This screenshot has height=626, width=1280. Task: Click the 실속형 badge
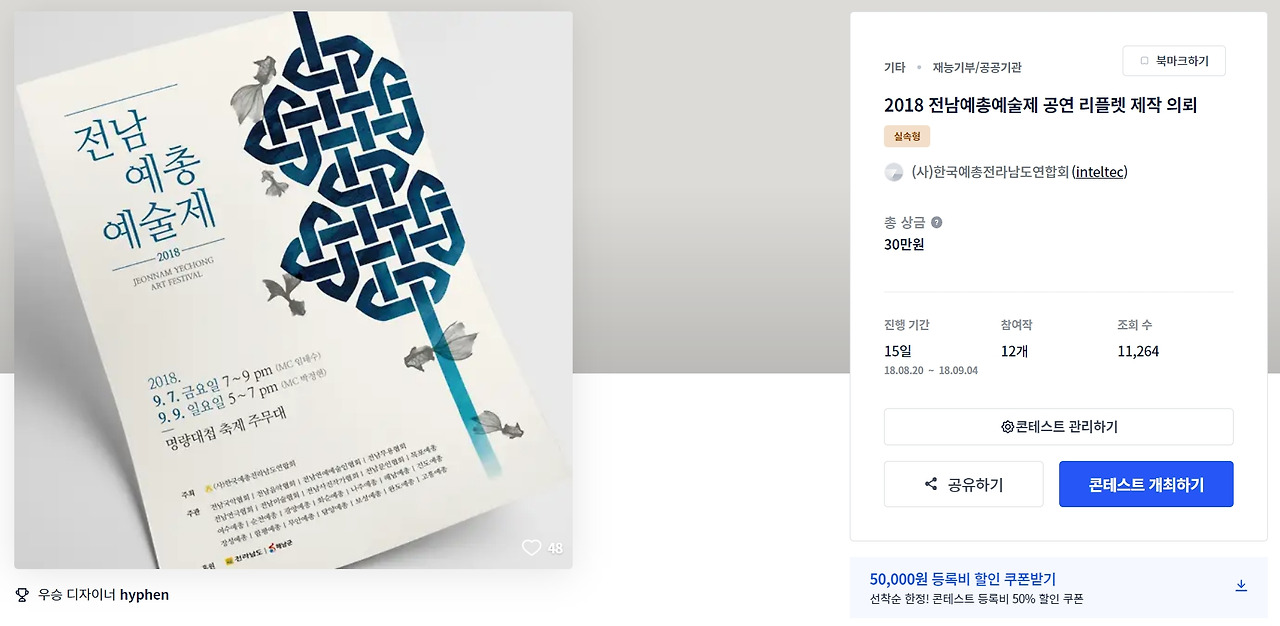click(907, 136)
